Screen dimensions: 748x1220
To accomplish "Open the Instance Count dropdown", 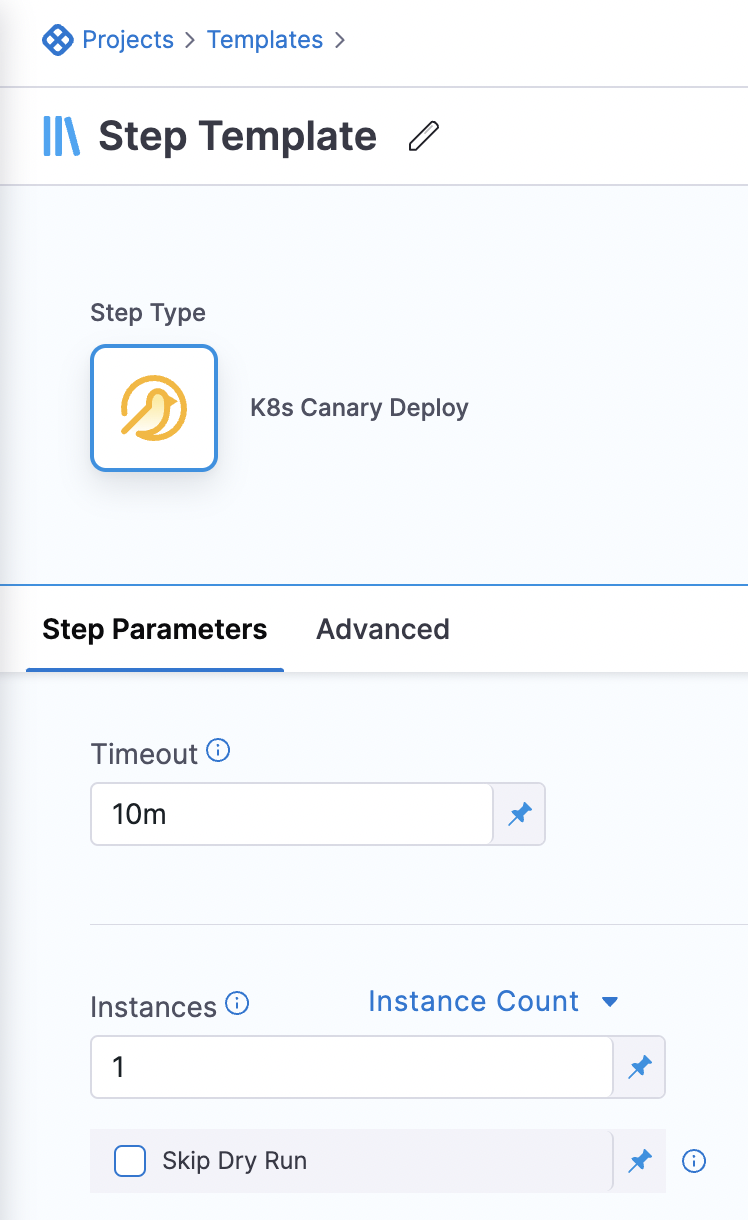I will click(x=494, y=1002).
